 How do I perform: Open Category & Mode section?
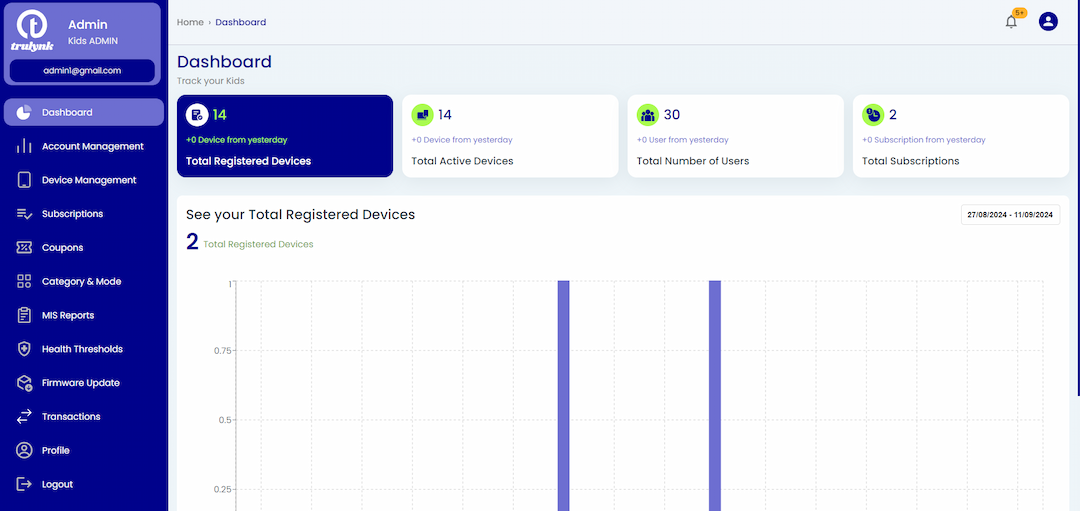tap(83, 281)
